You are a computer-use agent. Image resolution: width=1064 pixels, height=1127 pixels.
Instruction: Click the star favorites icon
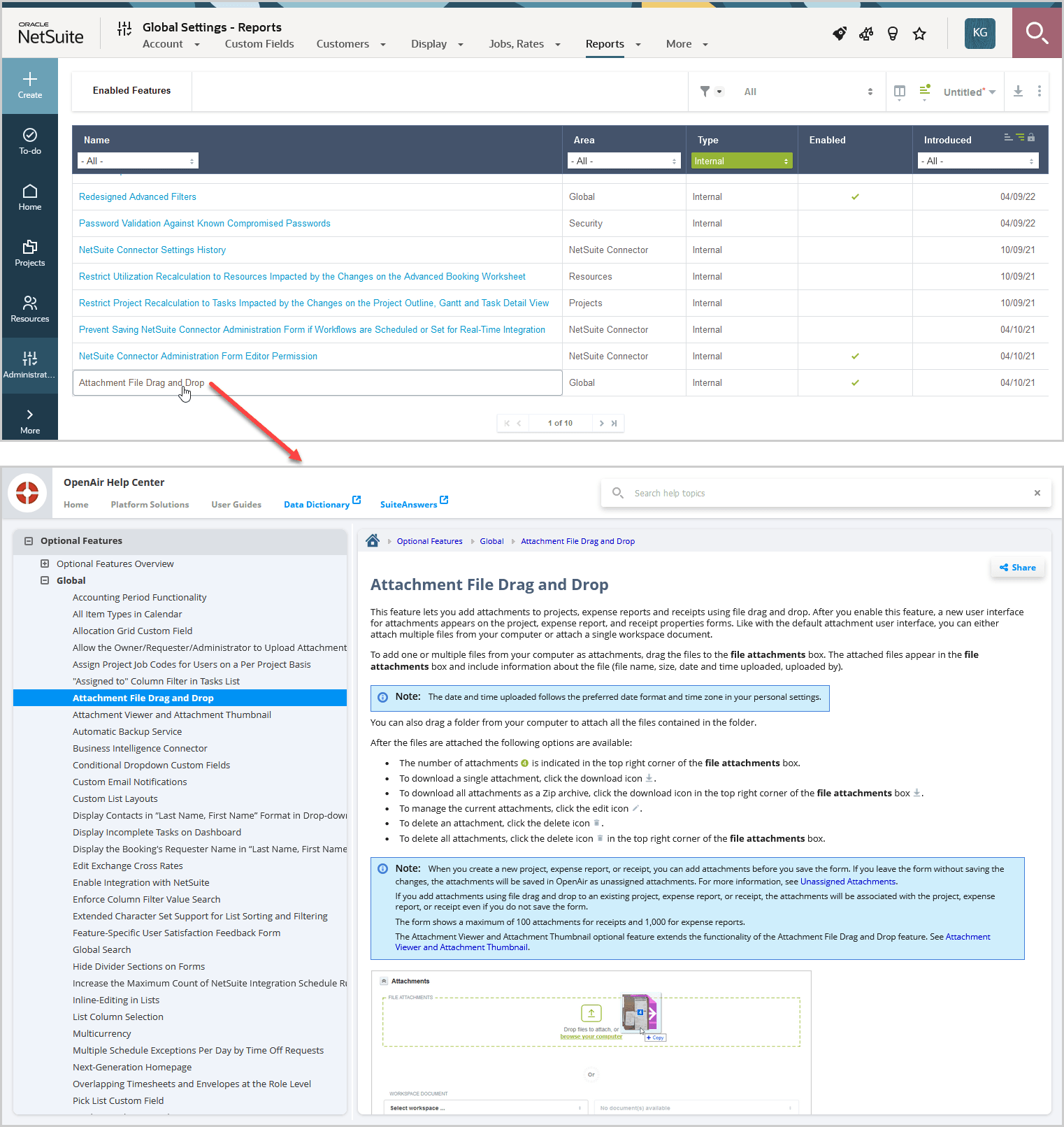coord(919,34)
